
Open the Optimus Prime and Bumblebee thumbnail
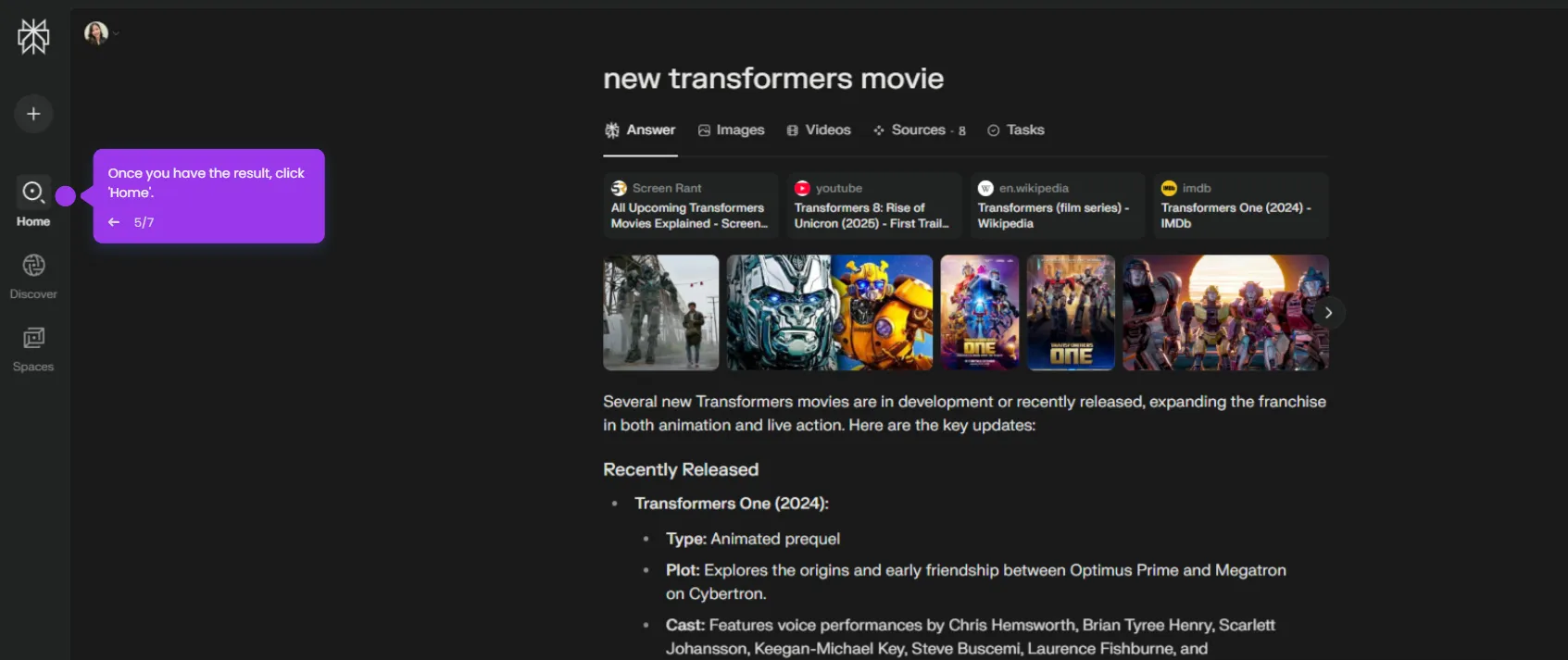pos(830,313)
